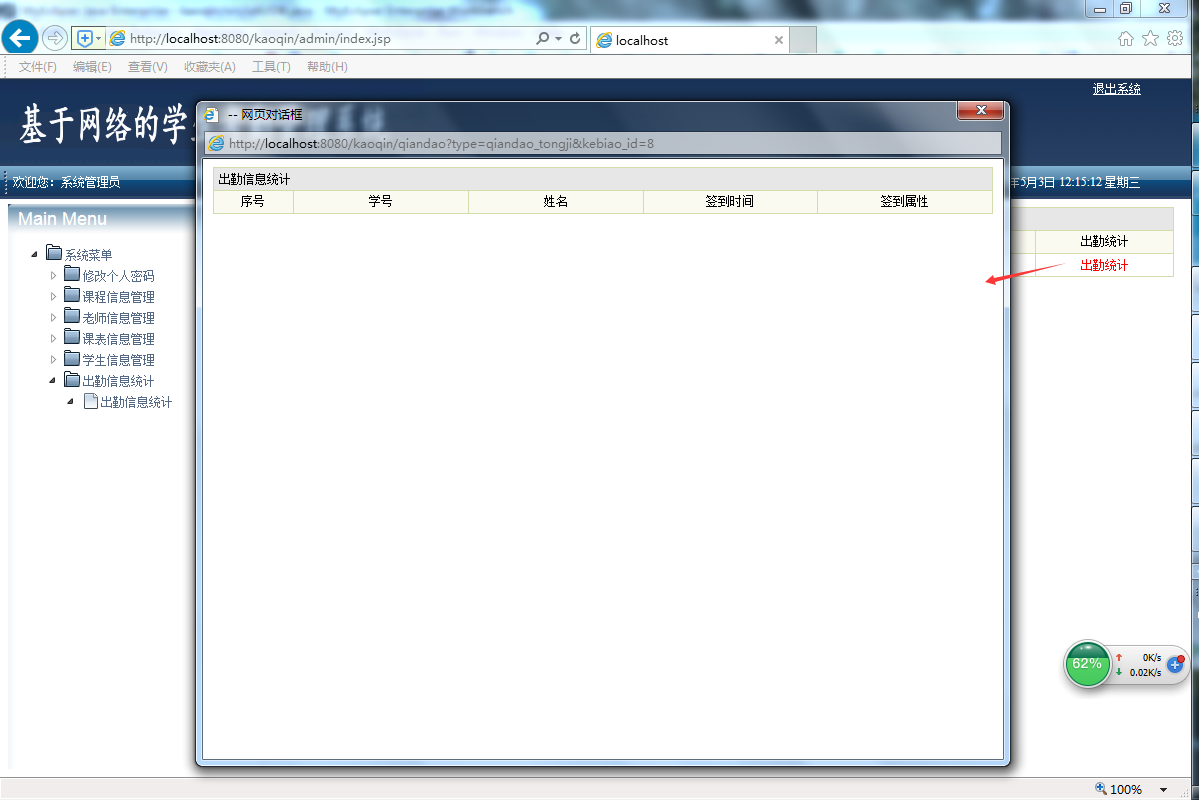The image size is (1199, 800).
Task: Click the browser forward arrow button
Action: pos(54,37)
